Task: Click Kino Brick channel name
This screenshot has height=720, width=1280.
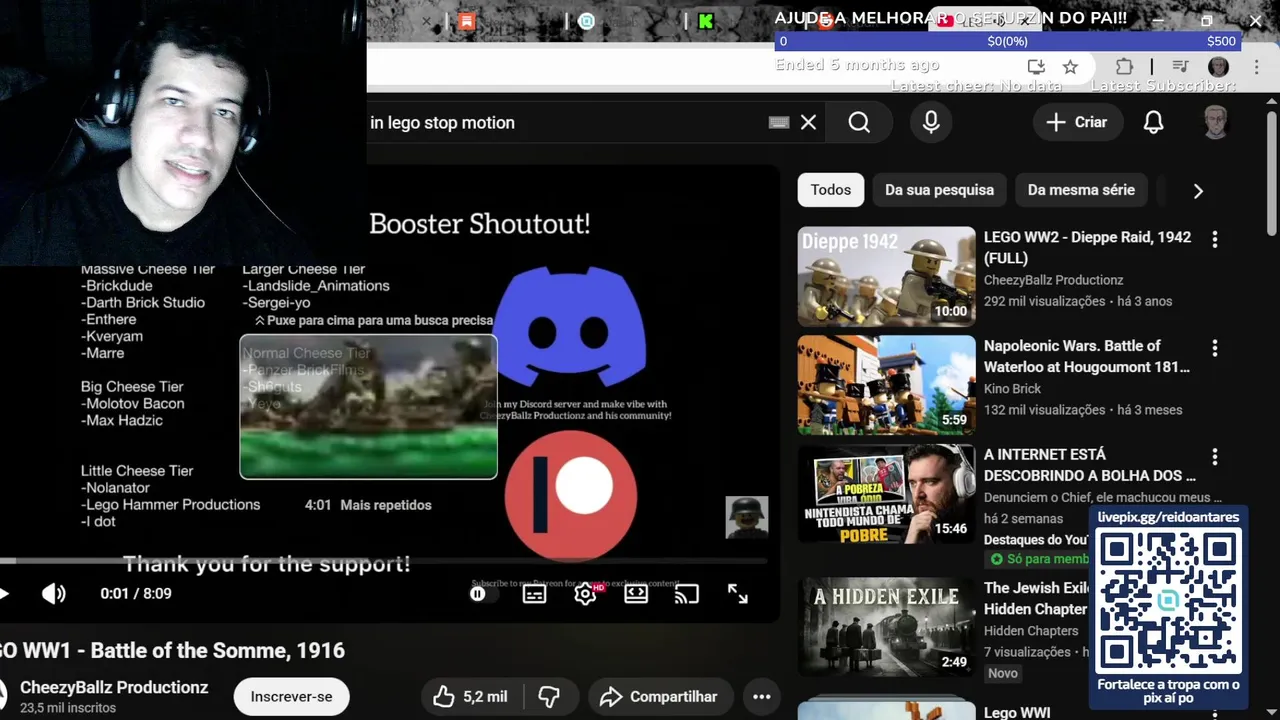Action: pyautogui.click(x=1012, y=389)
